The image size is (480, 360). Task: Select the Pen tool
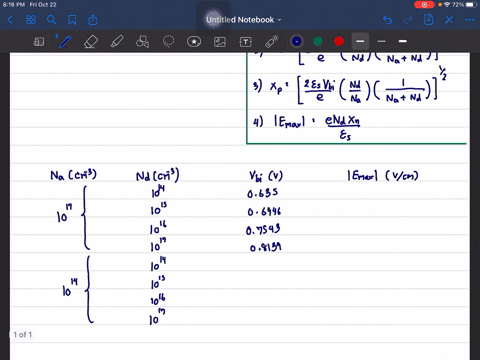click(x=64, y=42)
